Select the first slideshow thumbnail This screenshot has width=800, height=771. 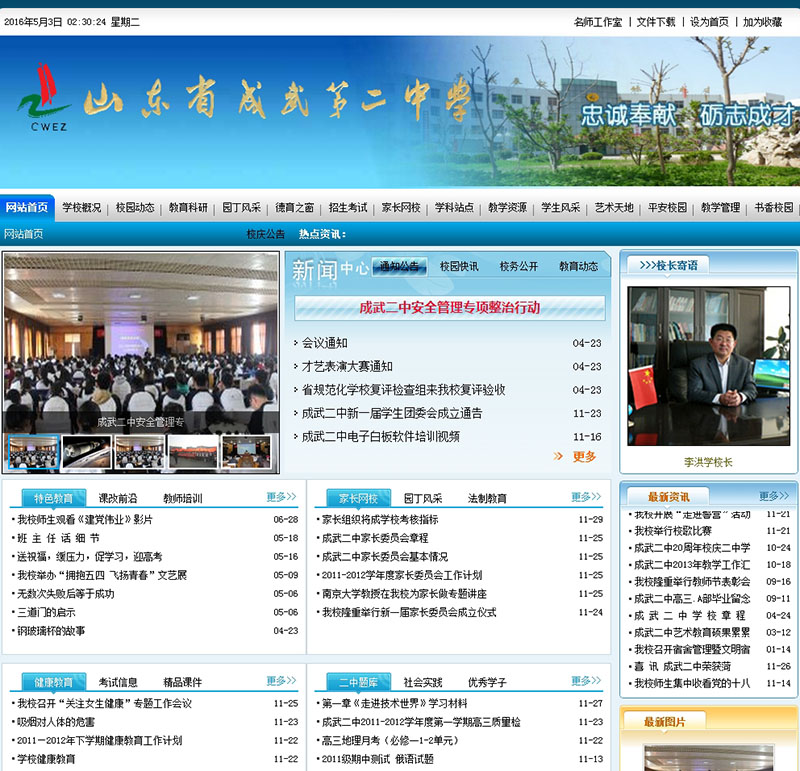pos(33,452)
